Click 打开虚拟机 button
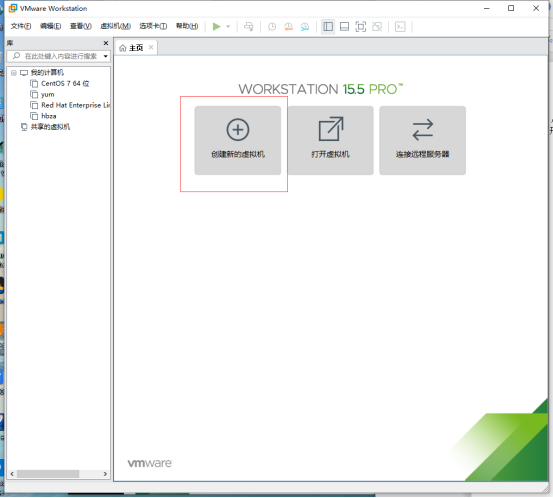Image resolution: width=553 pixels, height=498 pixels. pyautogui.click(x=330, y=140)
